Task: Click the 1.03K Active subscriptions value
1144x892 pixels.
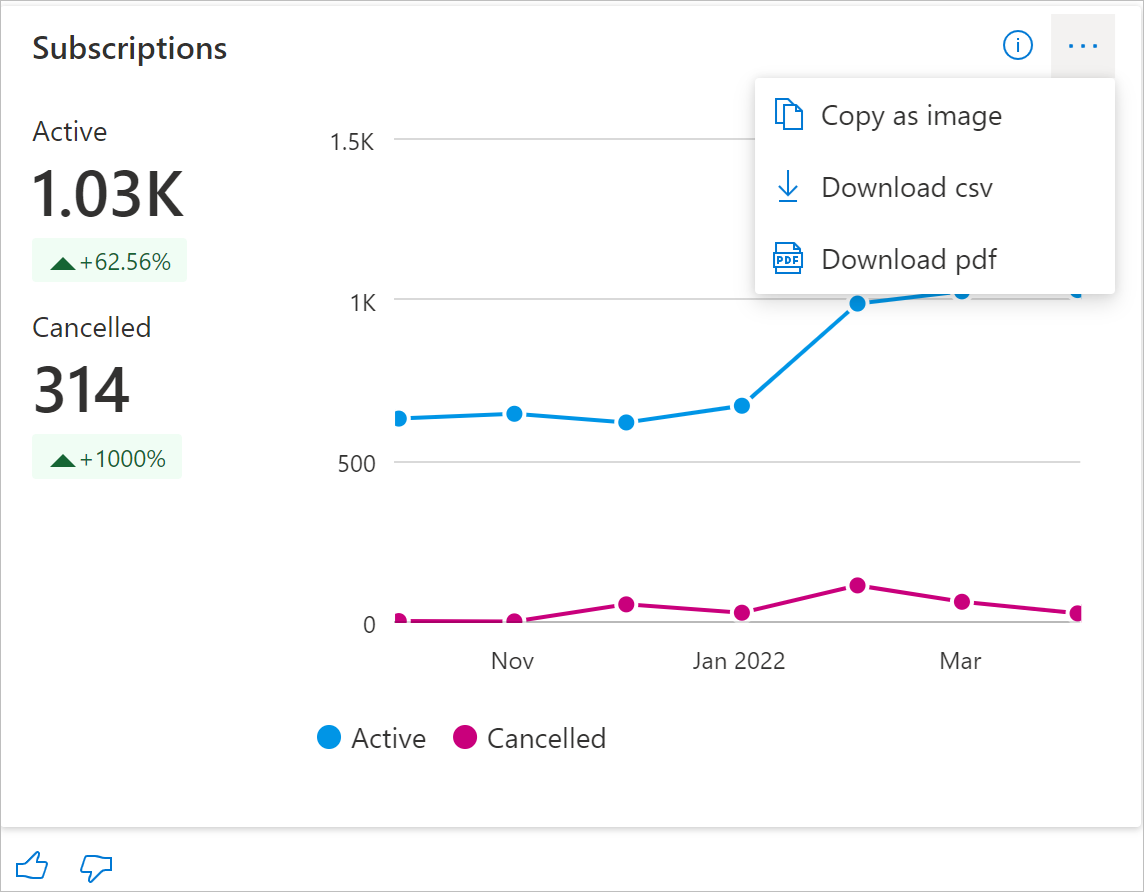Action: point(108,193)
